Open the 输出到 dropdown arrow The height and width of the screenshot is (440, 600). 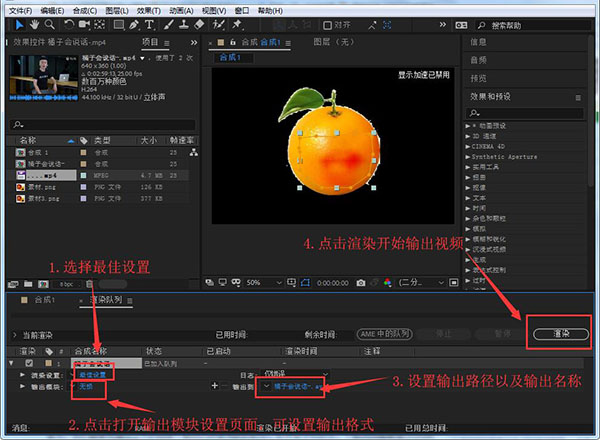click(x=266, y=386)
